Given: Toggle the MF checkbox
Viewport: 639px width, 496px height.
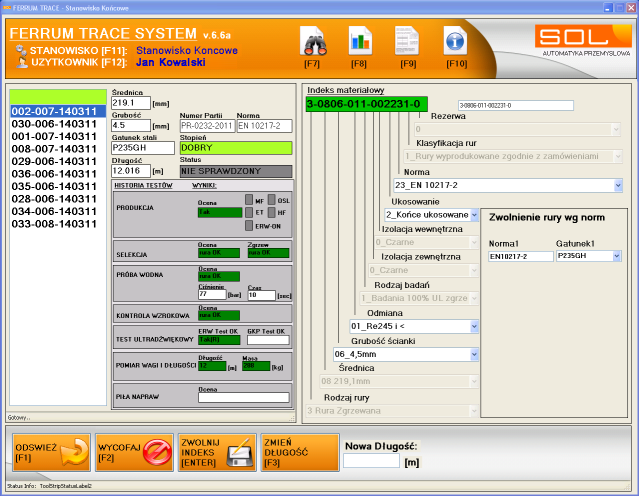Looking at the screenshot, I should pyautogui.click(x=249, y=200).
